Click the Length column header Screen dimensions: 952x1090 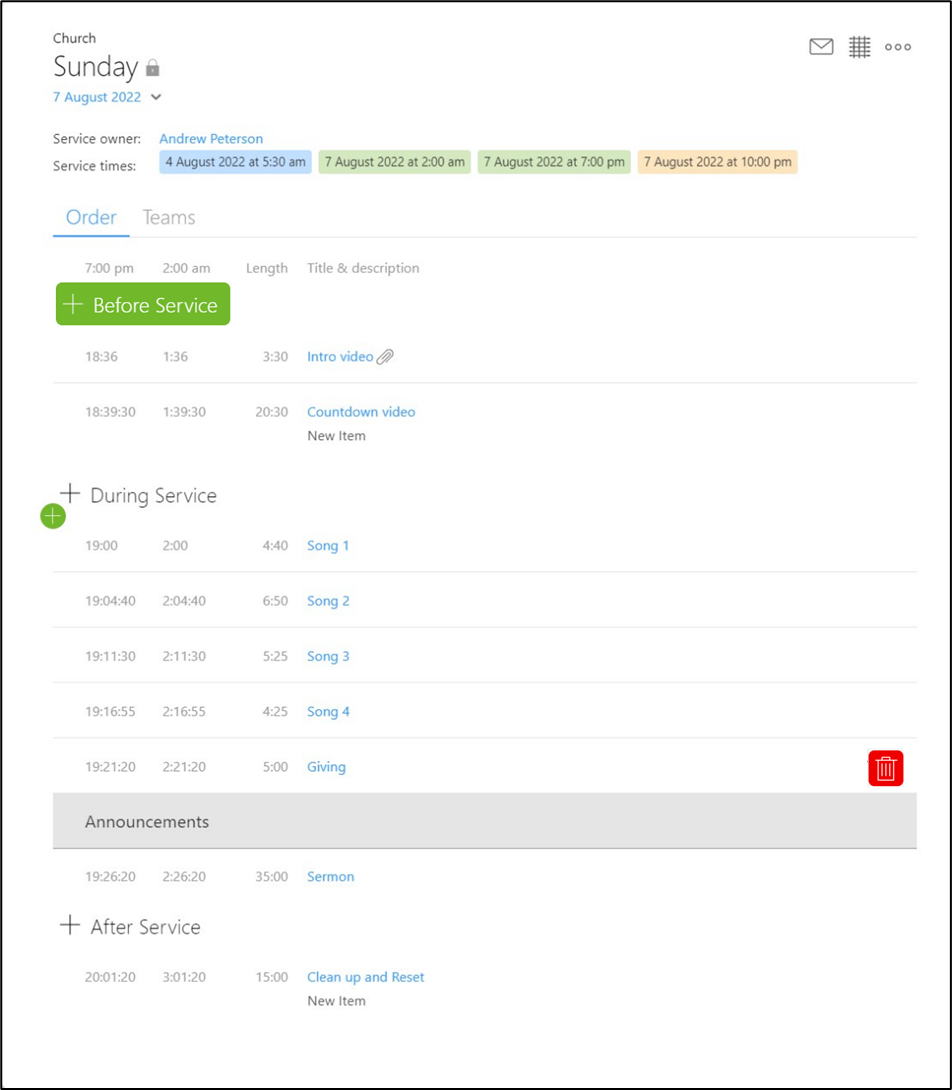coord(267,268)
